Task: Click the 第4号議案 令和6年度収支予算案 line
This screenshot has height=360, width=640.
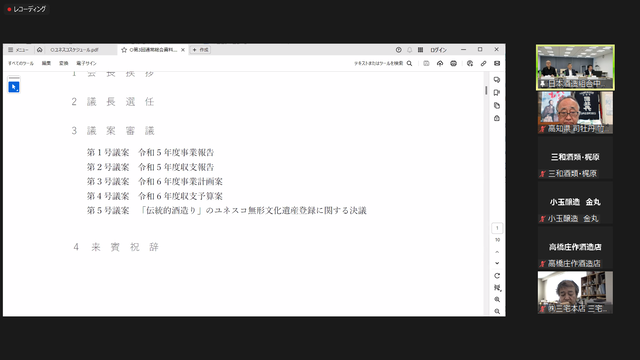Action: [155, 196]
